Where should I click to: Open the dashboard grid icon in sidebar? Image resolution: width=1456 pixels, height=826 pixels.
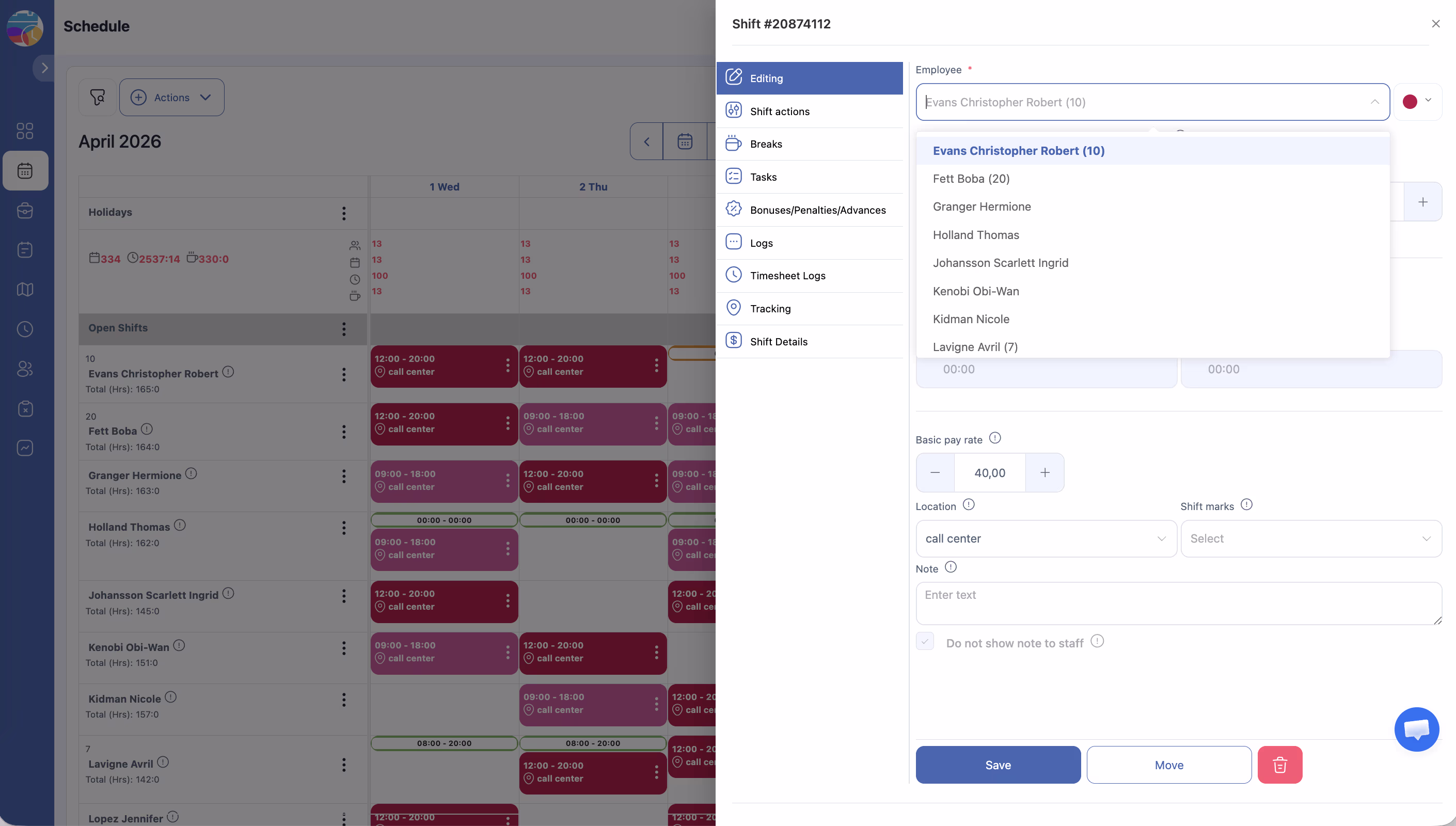[x=25, y=131]
